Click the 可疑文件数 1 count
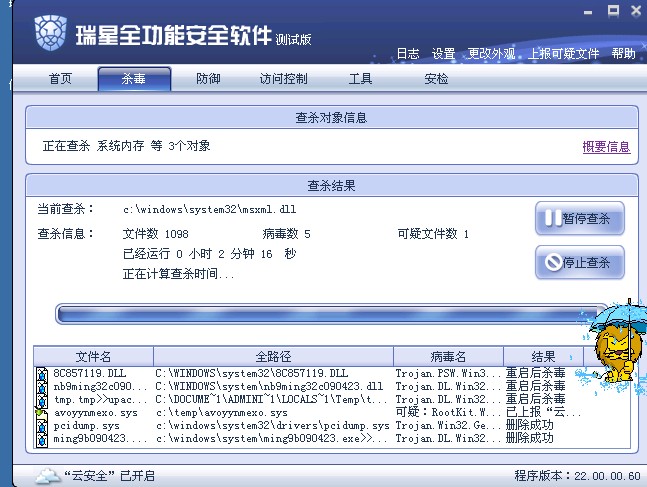Viewport: 647px width, 487px height. [433, 234]
